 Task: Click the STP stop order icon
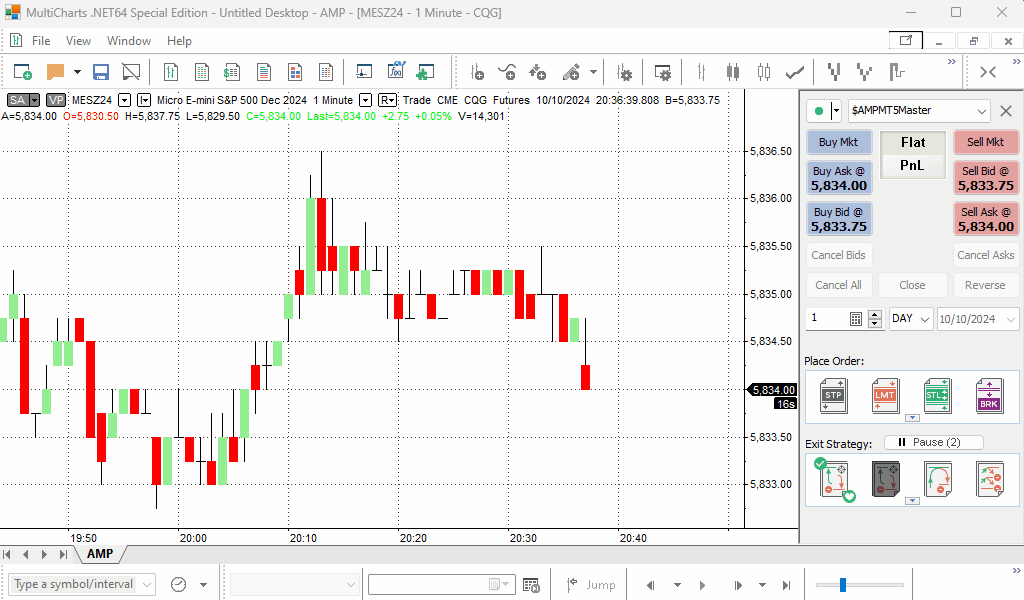[832, 395]
